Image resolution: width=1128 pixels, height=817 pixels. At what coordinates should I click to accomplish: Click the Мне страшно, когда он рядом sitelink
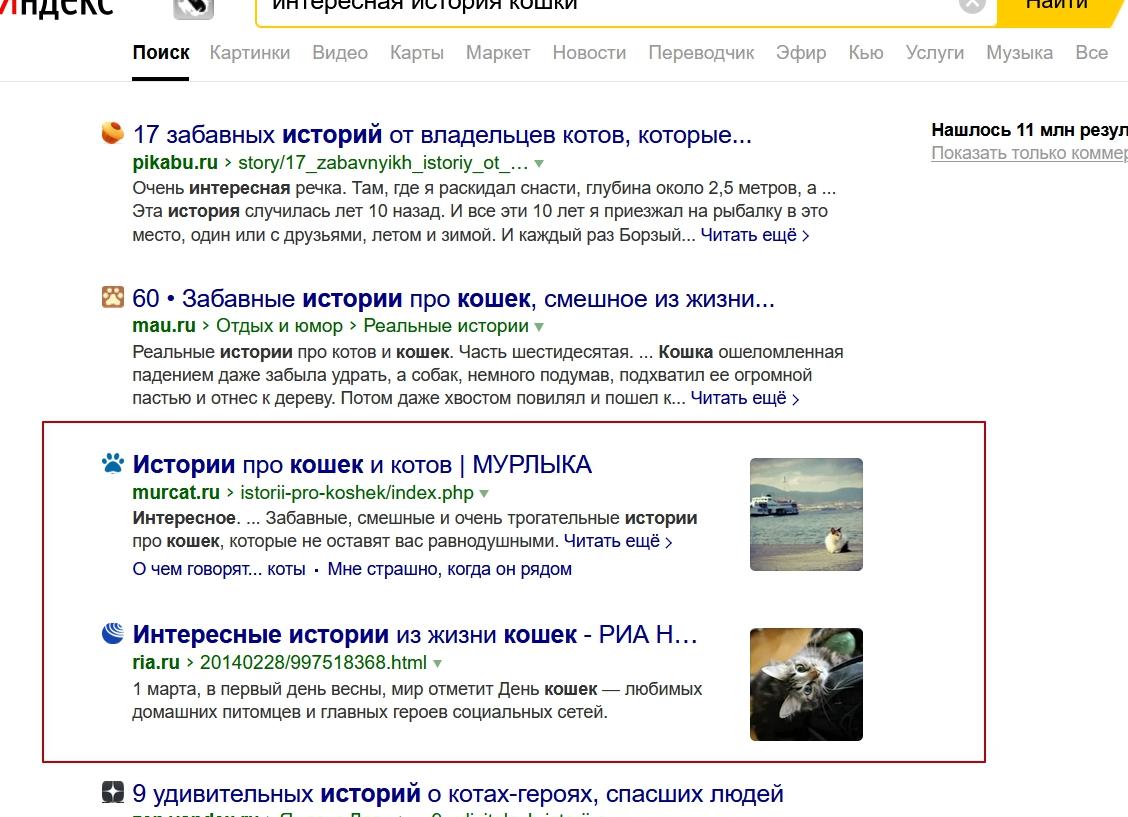[449, 568]
